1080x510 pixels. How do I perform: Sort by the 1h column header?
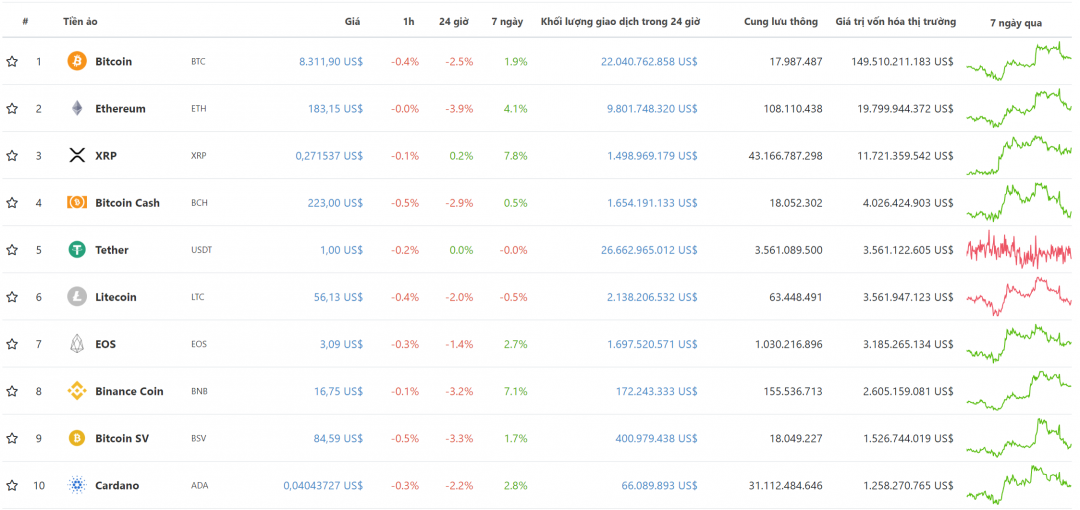(409, 21)
